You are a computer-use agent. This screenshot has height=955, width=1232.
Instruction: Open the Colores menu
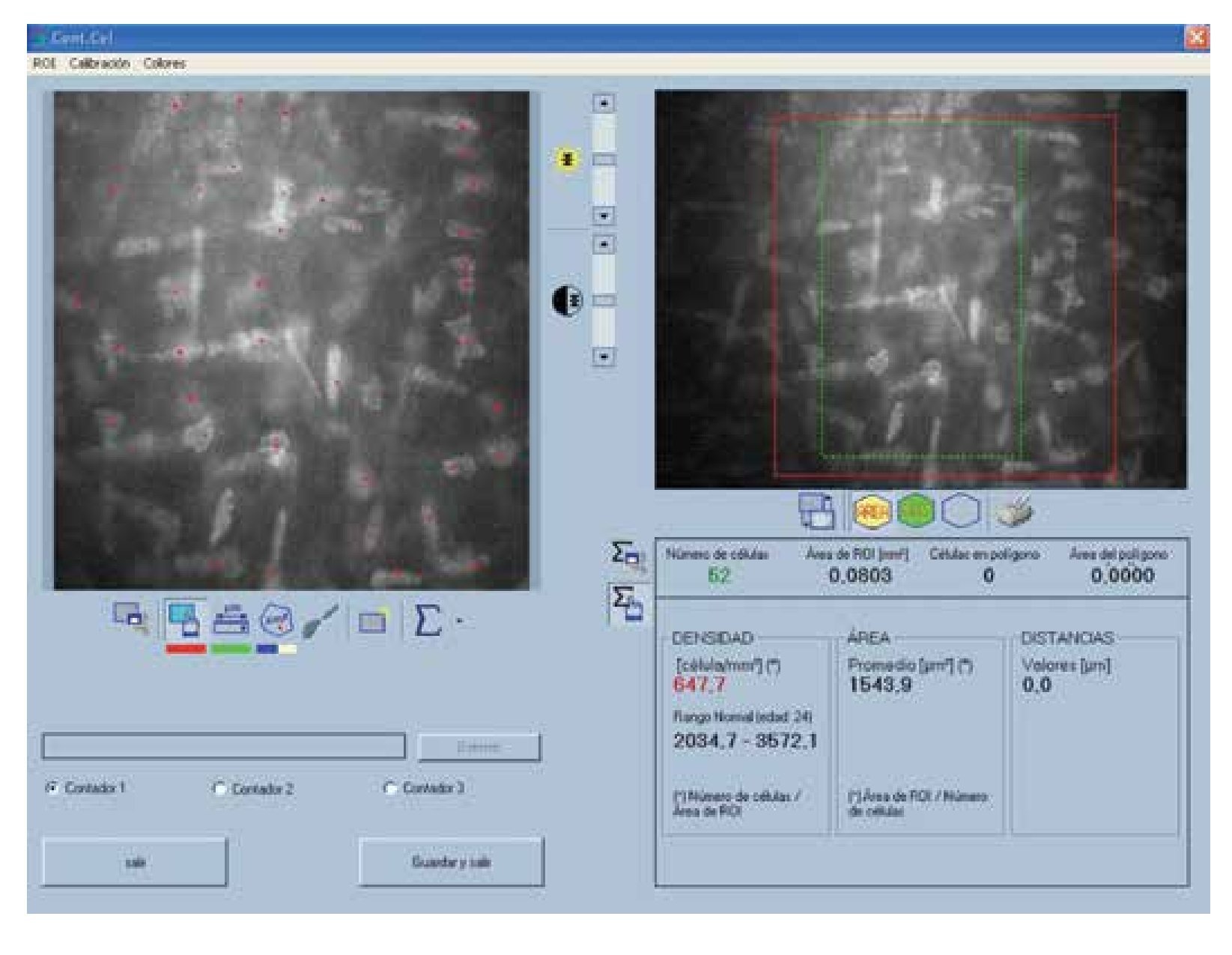click(165, 64)
